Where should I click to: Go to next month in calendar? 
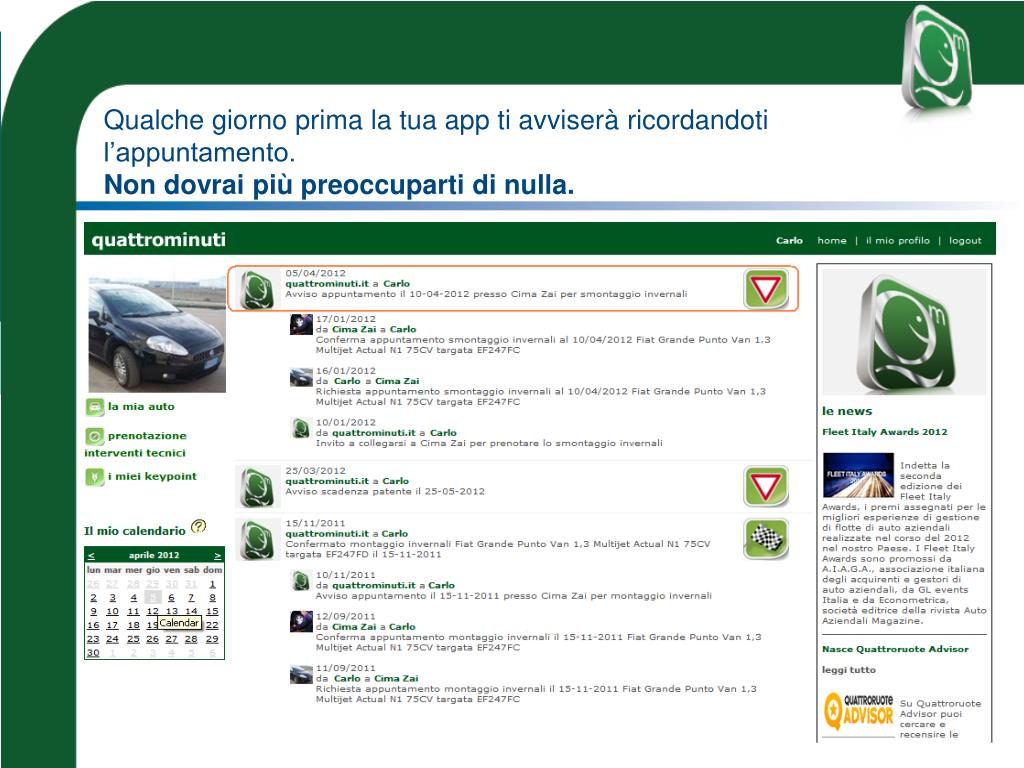pyautogui.click(x=217, y=556)
